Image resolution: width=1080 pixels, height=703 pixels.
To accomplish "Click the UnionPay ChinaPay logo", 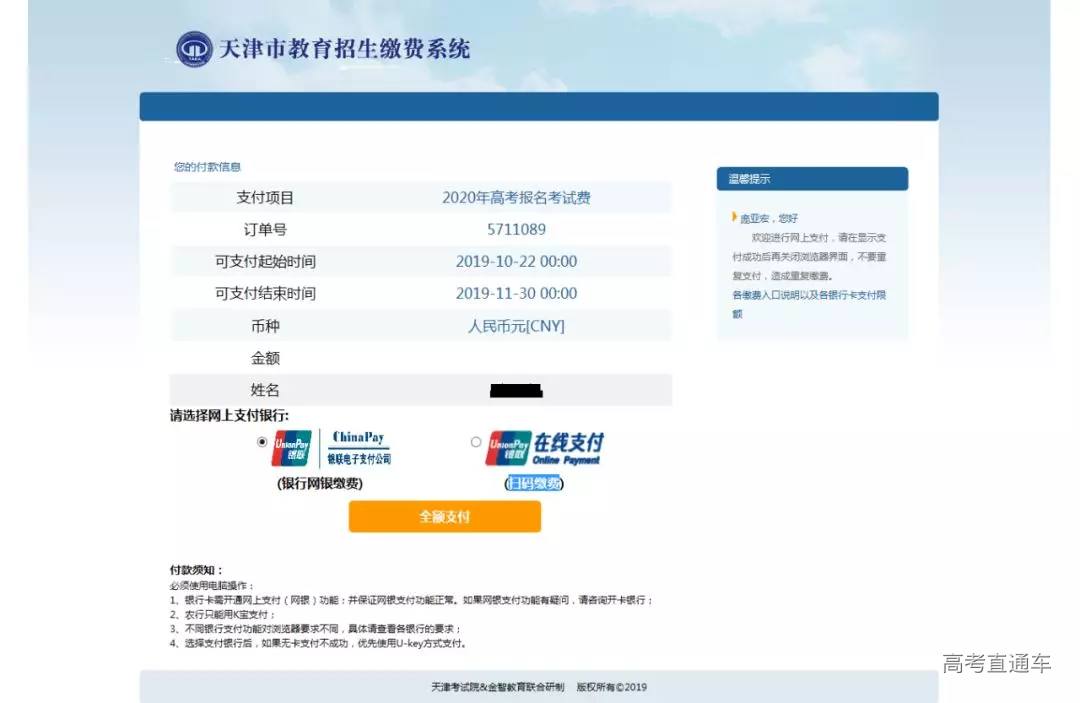I will click(331, 449).
